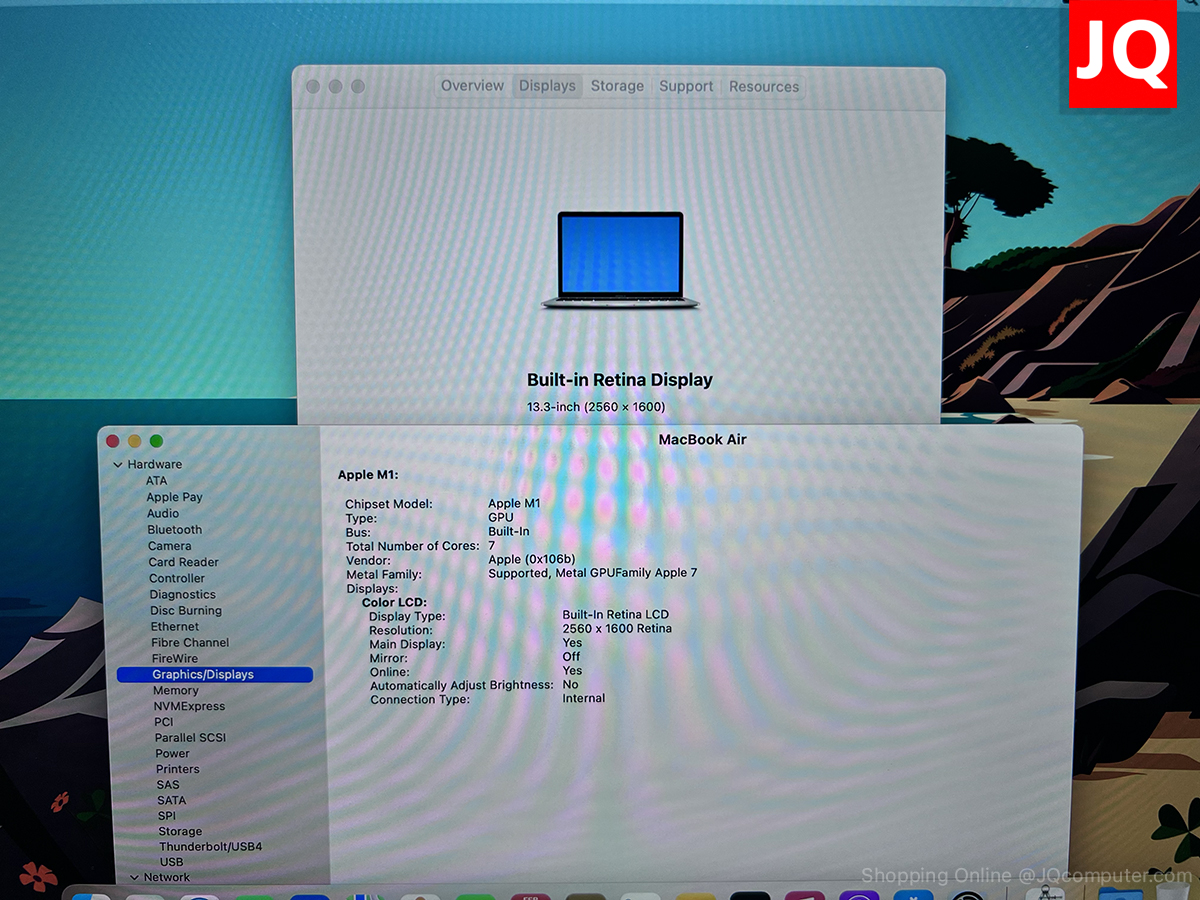1200x900 pixels.
Task: Click the 'Main Display:' label
Action: click(x=407, y=645)
